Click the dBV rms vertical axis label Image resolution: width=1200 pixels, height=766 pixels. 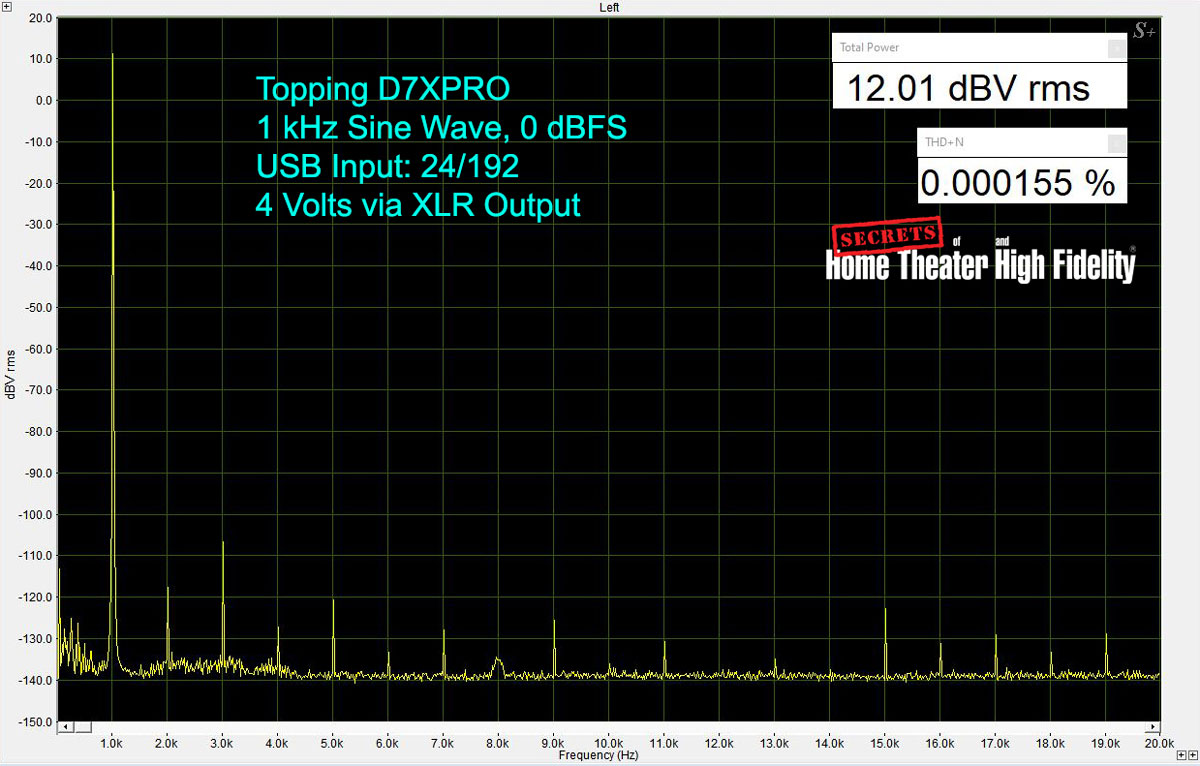click(10, 373)
